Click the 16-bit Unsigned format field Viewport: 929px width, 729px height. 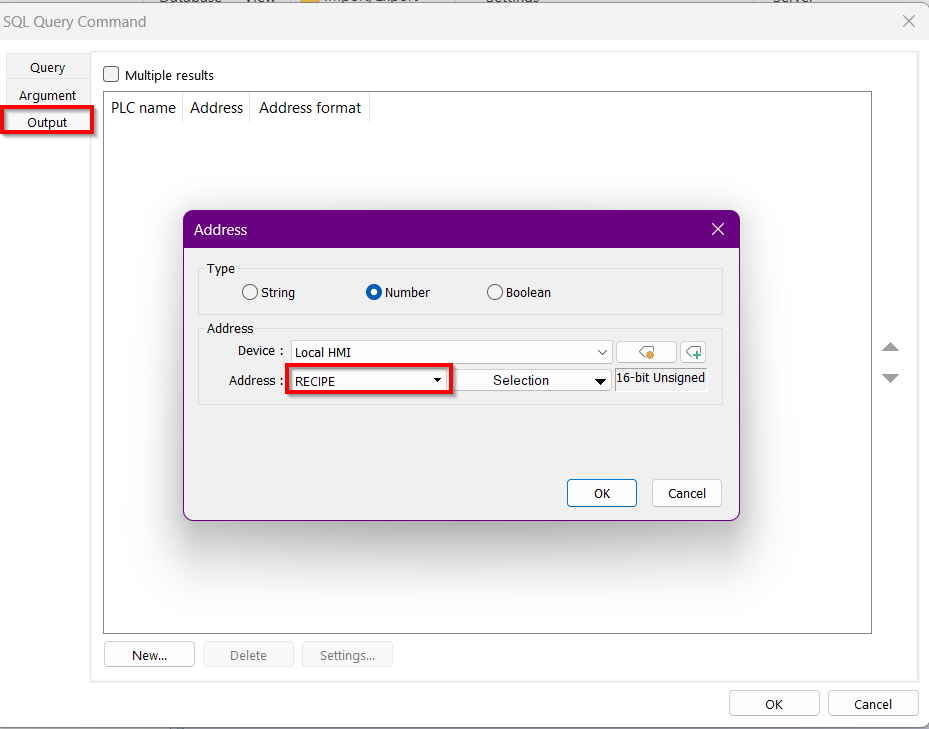[x=660, y=378]
